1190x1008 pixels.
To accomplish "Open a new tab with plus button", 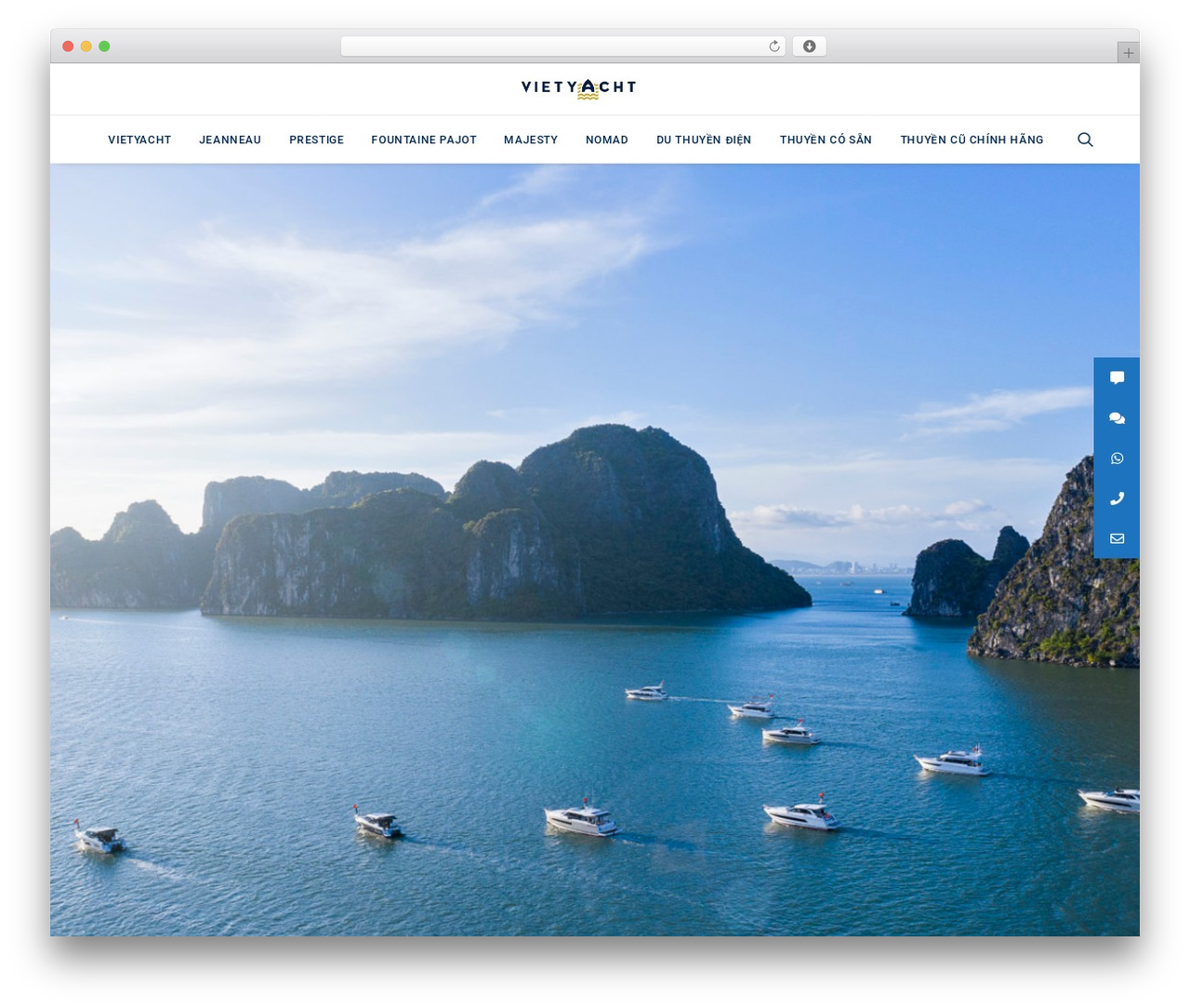I will [x=1128, y=53].
